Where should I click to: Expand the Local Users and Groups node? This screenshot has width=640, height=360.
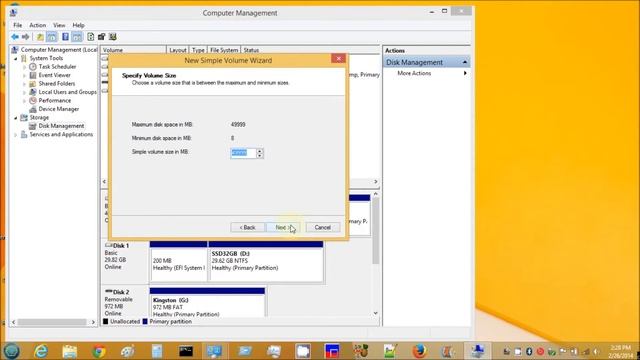24,92
